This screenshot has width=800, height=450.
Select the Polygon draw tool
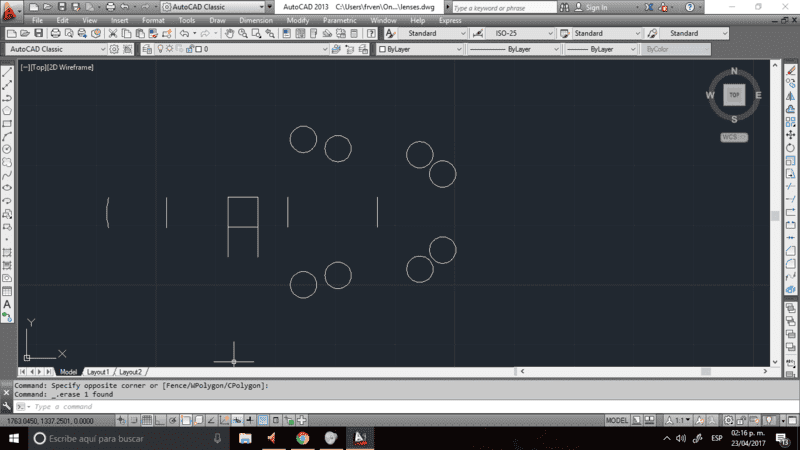pyautogui.click(x=7, y=111)
